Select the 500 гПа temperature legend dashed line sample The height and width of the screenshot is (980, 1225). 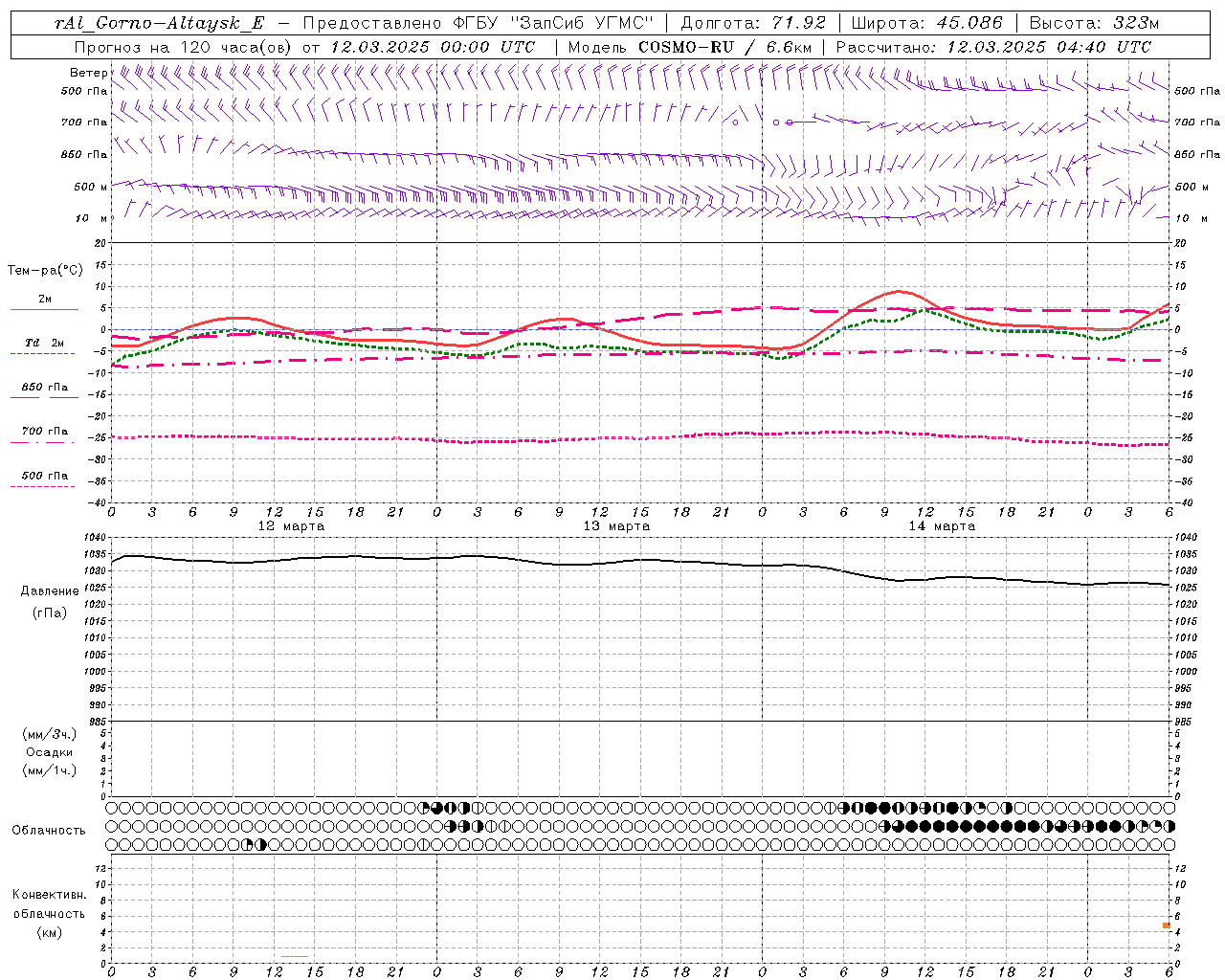[x=42, y=487]
